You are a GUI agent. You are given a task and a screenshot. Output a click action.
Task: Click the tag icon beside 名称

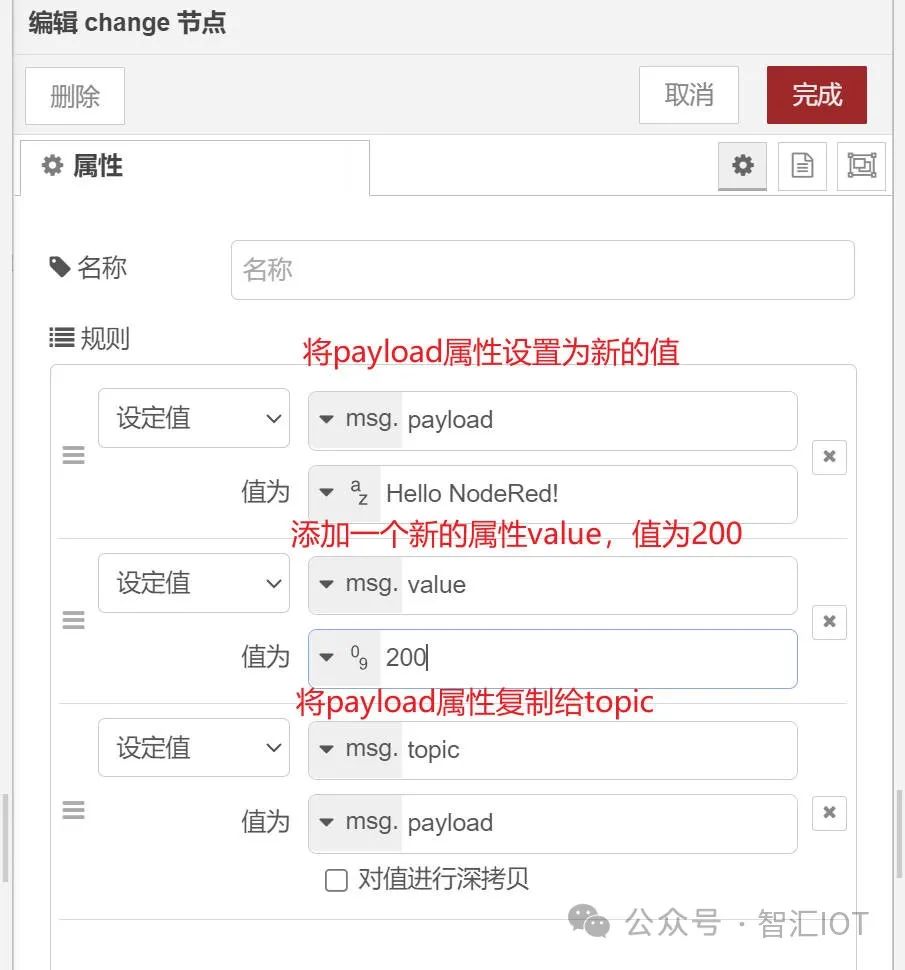pyautogui.click(x=62, y=267)
